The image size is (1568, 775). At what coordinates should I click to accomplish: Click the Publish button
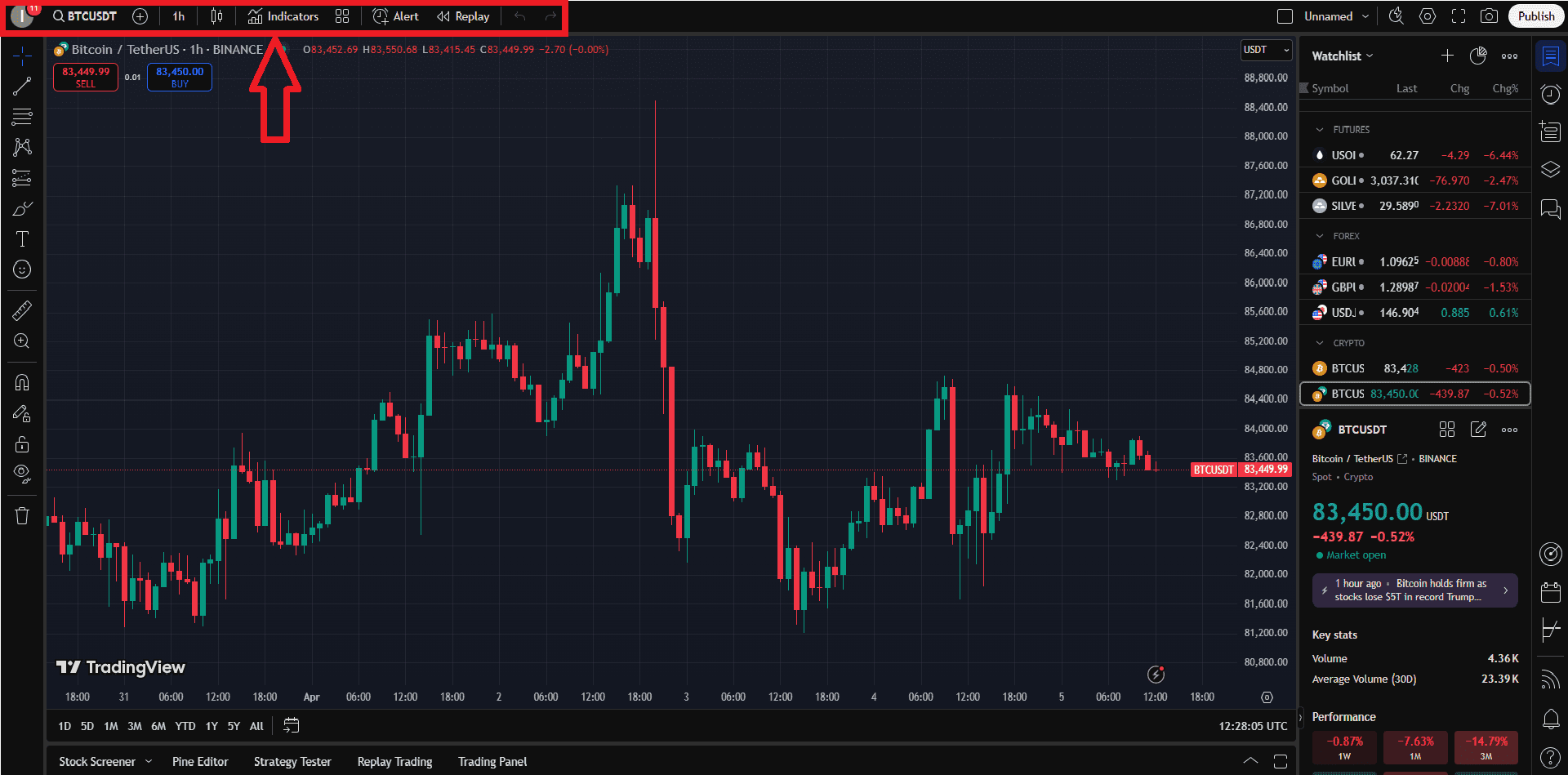pos(1536,16)
